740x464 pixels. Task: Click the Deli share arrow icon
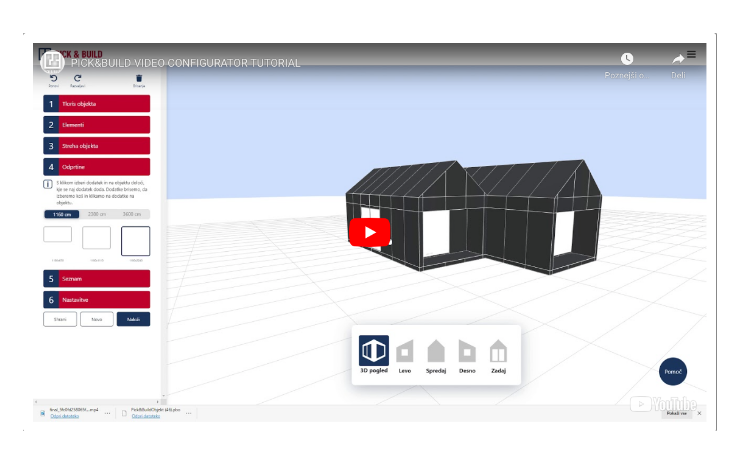click(679, 60)
